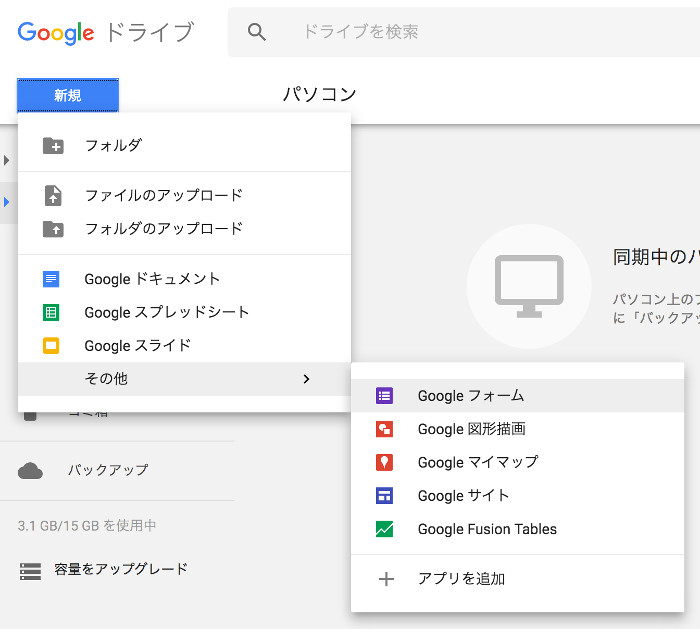Select Google 図形描画 in the submenu
This screenshot has height=629, width=700.
coord(517,429)
